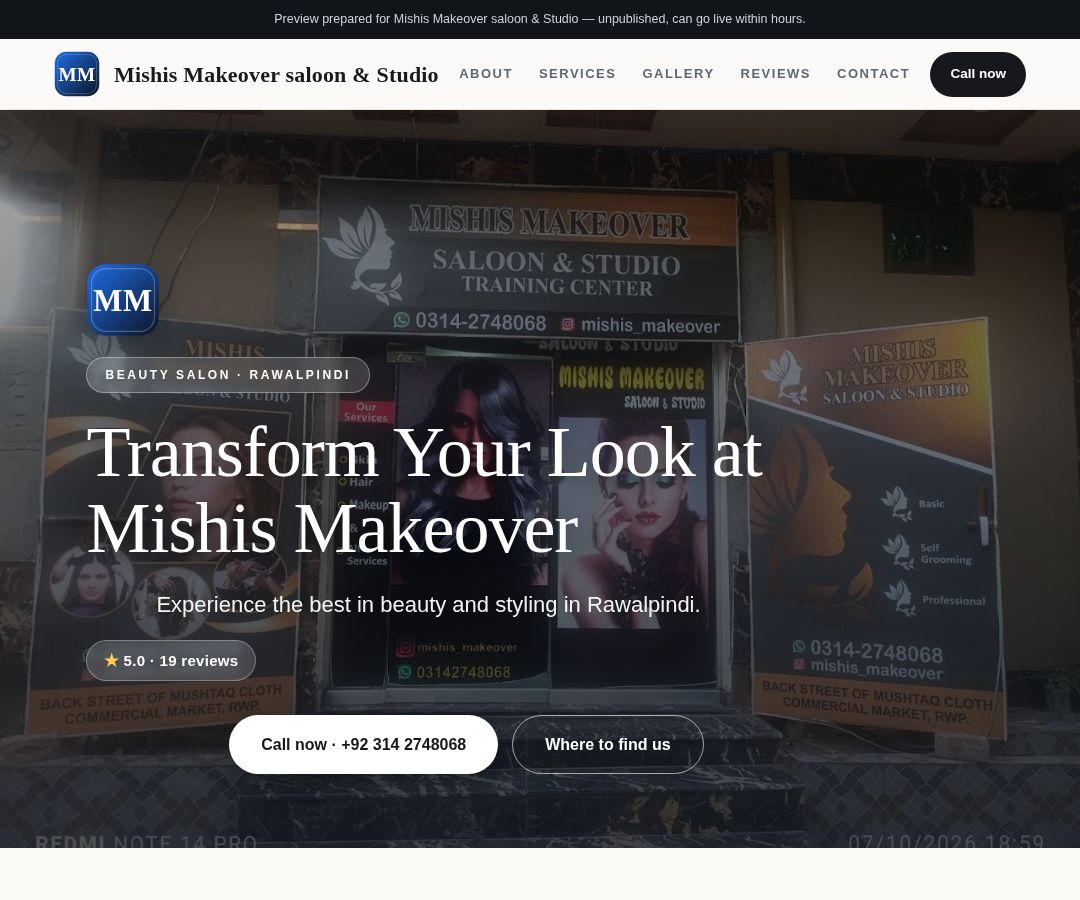Click the Mishis Makeover saloon & Studio title
1080x900 pixels.
click(276, 74)
